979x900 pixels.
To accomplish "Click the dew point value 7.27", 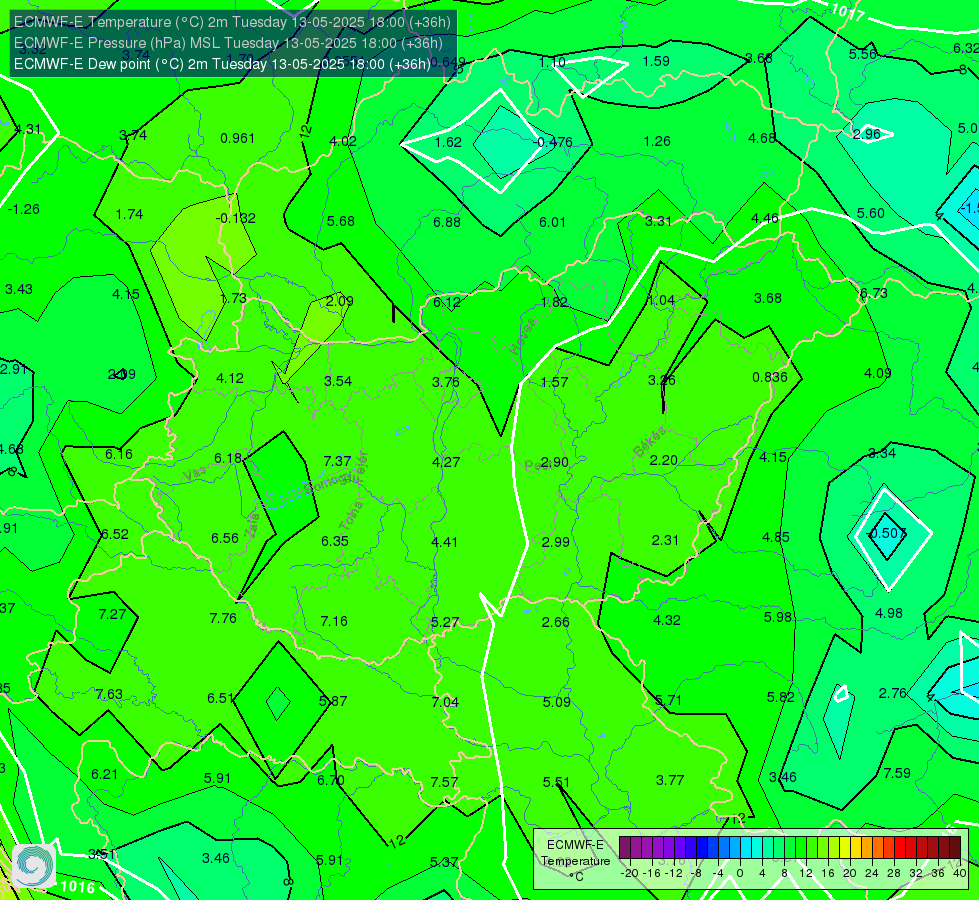I will 112,614.
